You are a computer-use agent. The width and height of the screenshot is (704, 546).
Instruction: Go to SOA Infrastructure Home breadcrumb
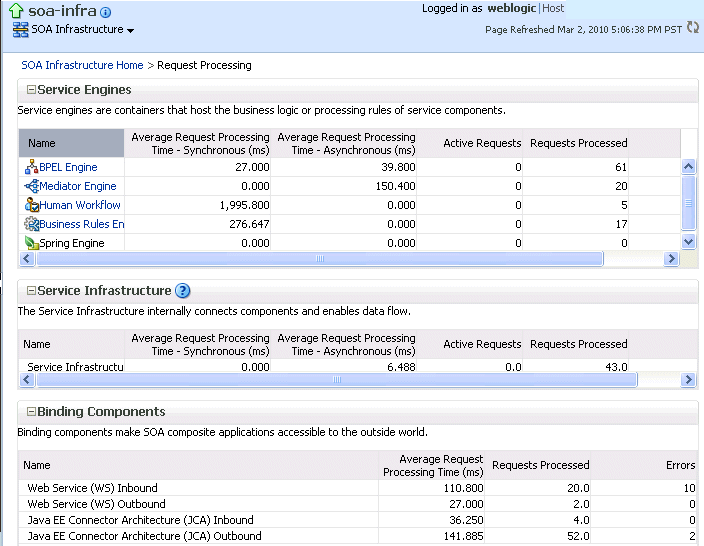82,65
